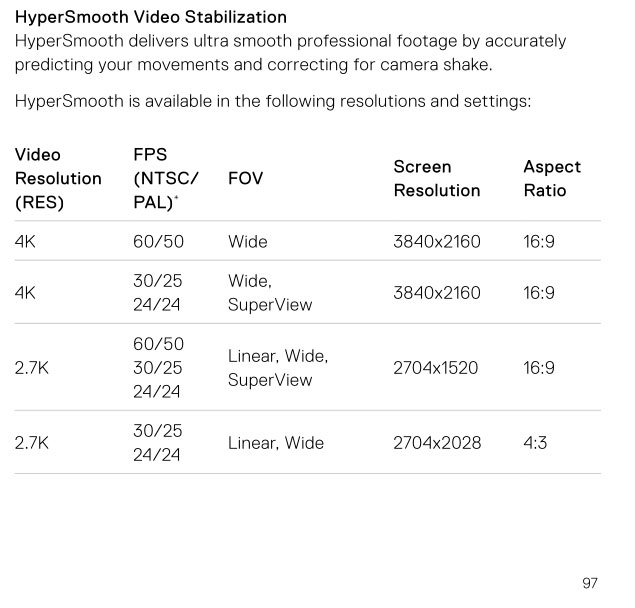The width and height of the screenshot is (635, 608).
Task: Select the 2704x1520 screen resolution cell
Action: pos(435,368)
